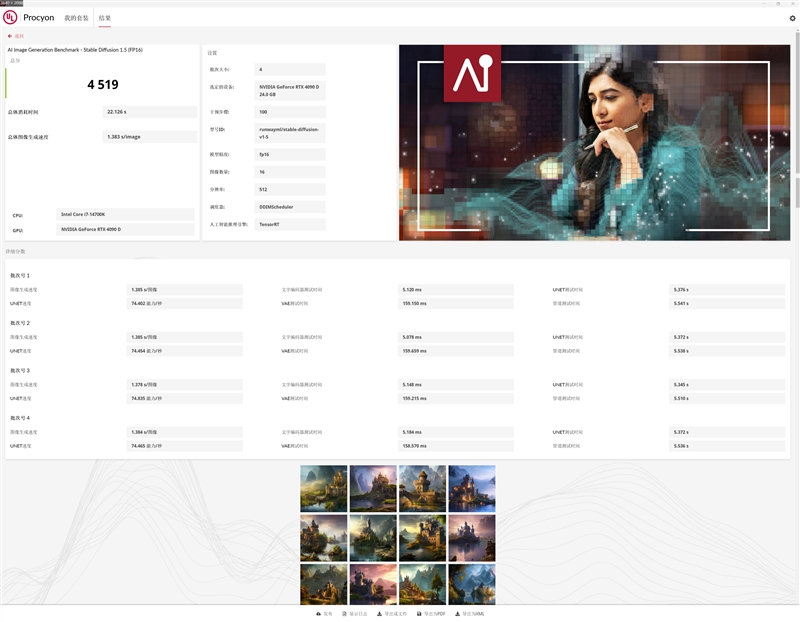Open first thumbnail in top row
This screenshot has height=622, width=800.
click(x=323, y=488)
